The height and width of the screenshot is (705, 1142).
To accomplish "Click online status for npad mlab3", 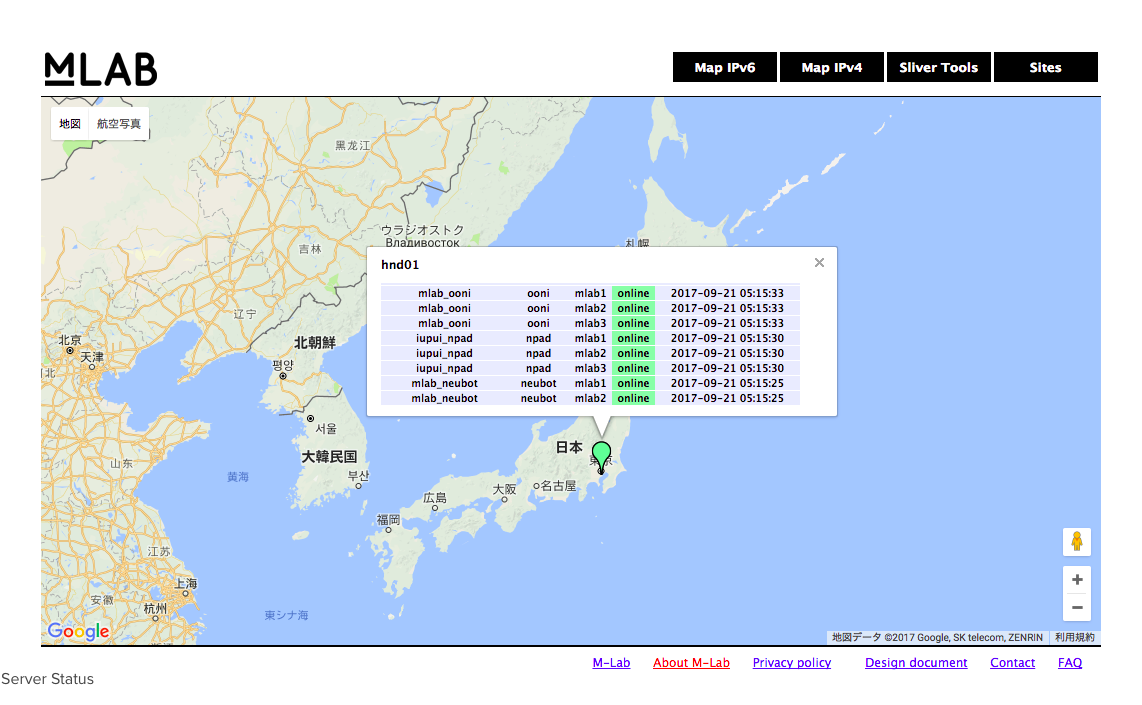I will 633,369.
